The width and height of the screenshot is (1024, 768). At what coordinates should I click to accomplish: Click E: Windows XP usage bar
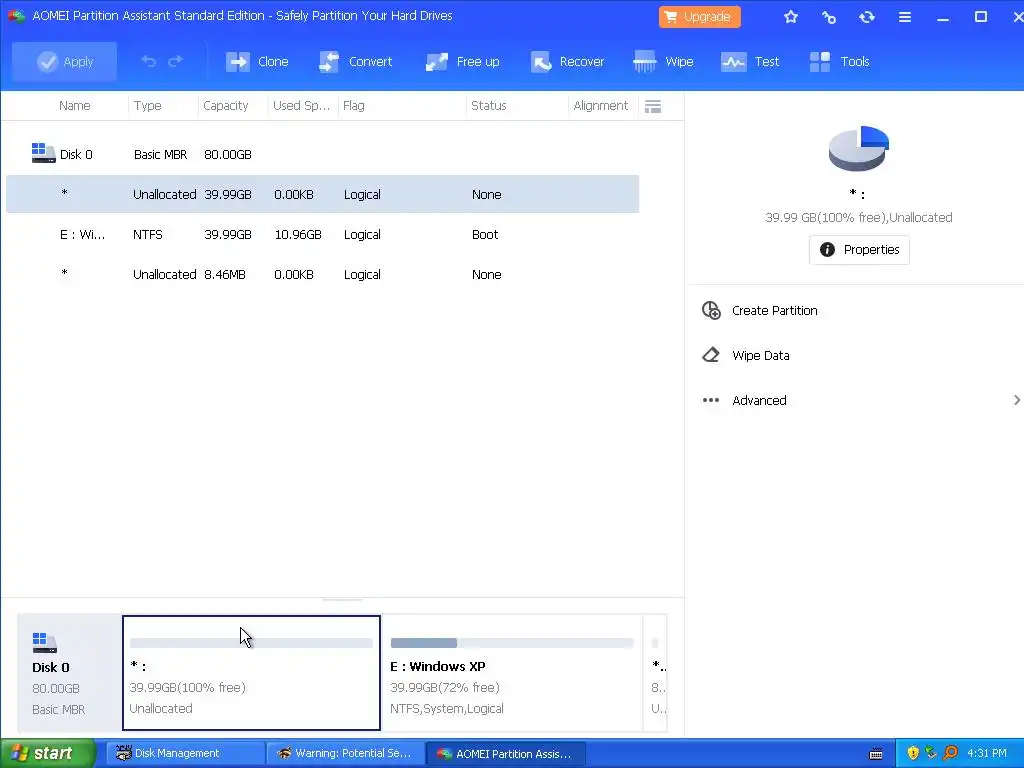pyautogui.click(x=512, y=643)
